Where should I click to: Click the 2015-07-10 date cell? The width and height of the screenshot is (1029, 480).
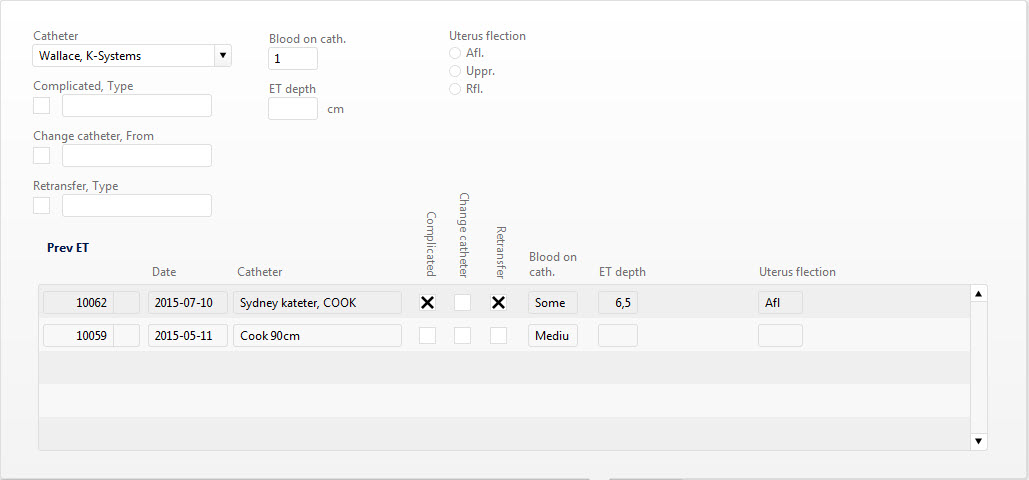tap(188, 303)
